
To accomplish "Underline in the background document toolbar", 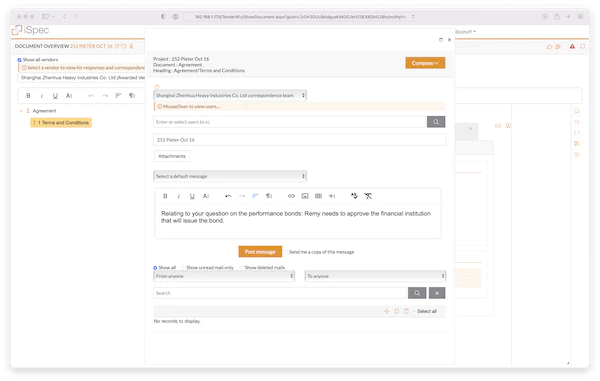I will (x=55, y=96).
